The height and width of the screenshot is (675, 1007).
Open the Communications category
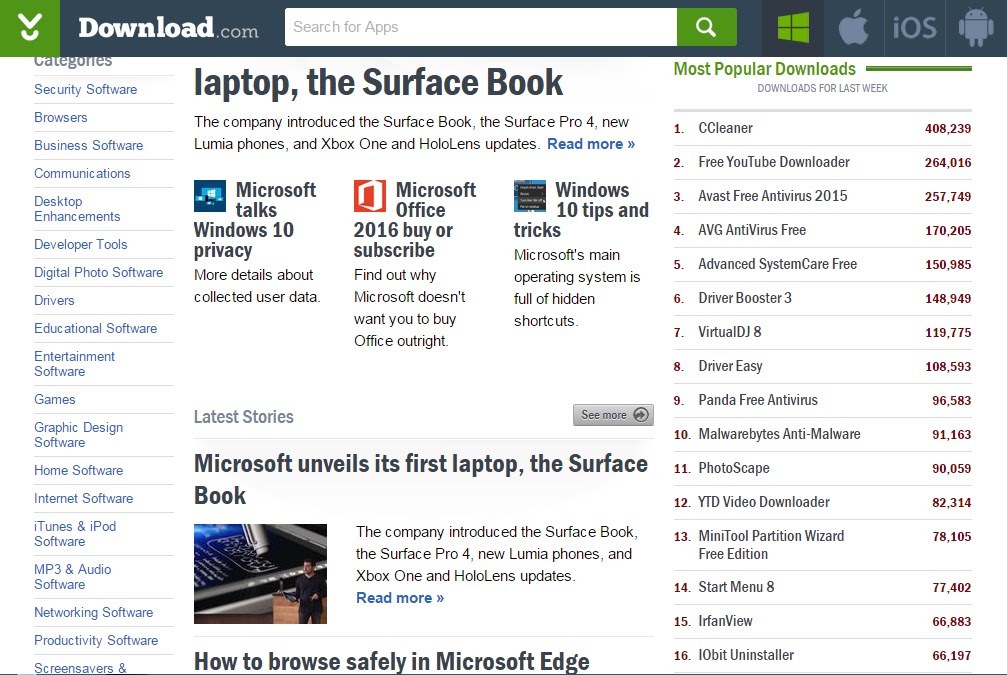[x=82, y=173]
